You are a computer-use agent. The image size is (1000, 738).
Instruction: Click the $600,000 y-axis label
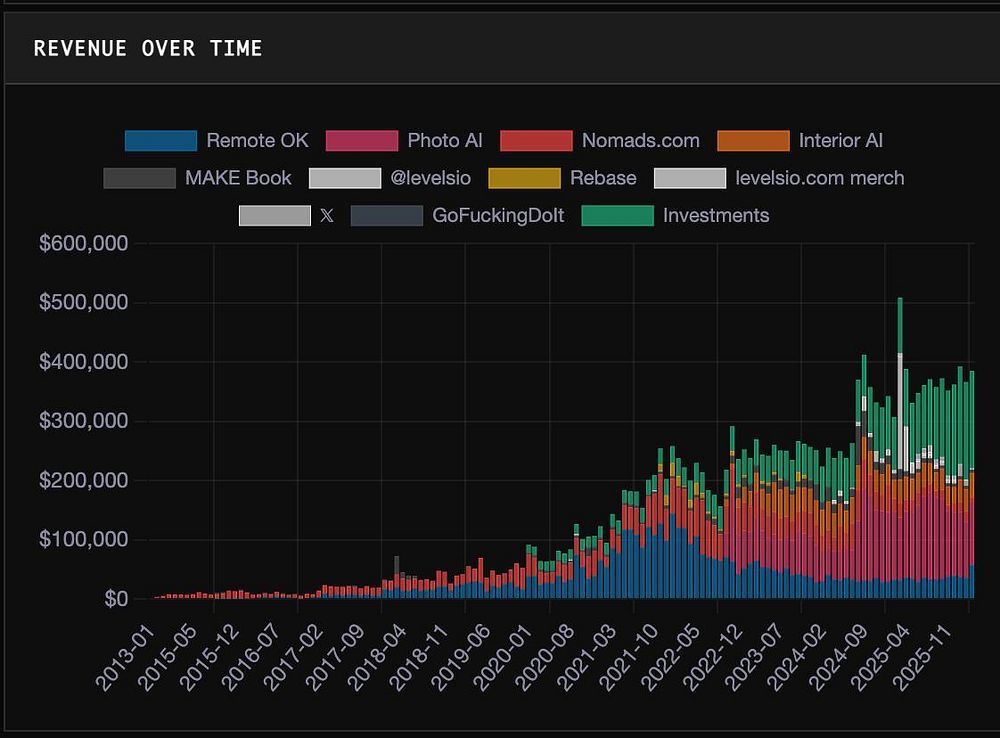pos(84,243)
